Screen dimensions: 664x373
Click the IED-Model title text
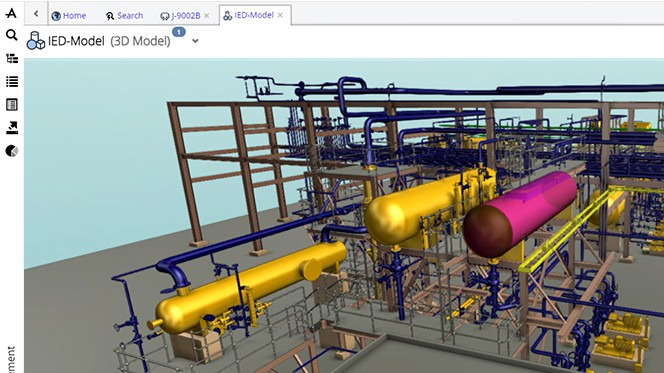pos(76,41)
